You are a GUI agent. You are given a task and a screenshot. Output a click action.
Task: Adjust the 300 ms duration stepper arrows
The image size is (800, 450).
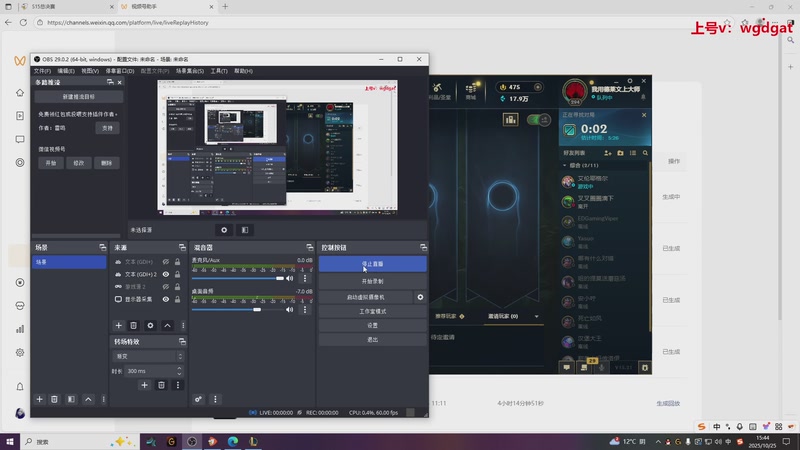point(179,371)
